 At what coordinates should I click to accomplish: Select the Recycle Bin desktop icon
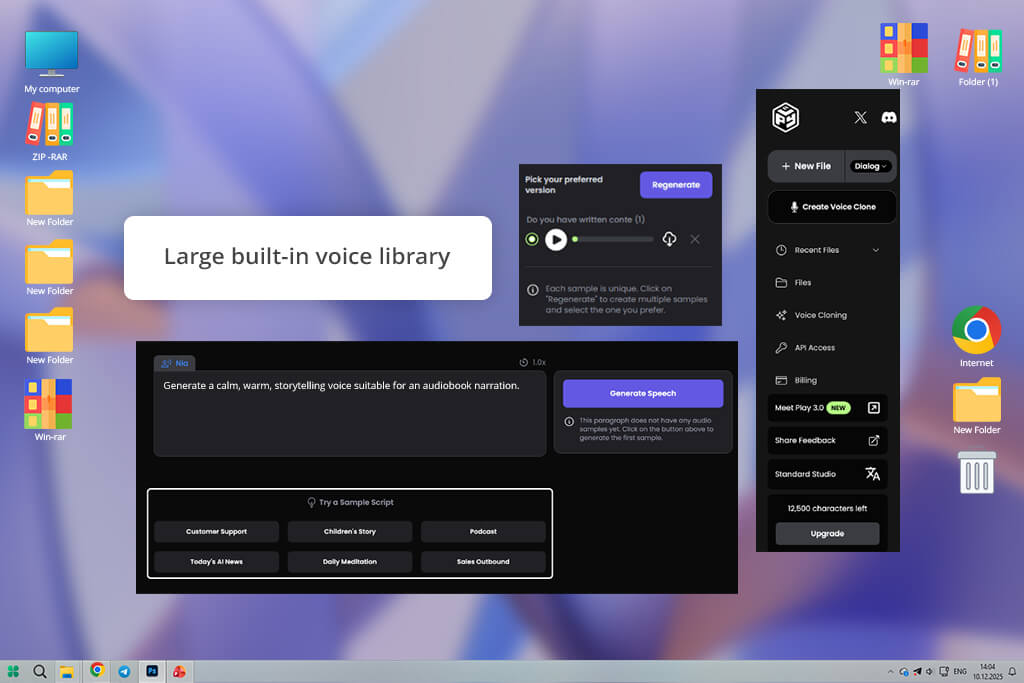coord(977,472)
